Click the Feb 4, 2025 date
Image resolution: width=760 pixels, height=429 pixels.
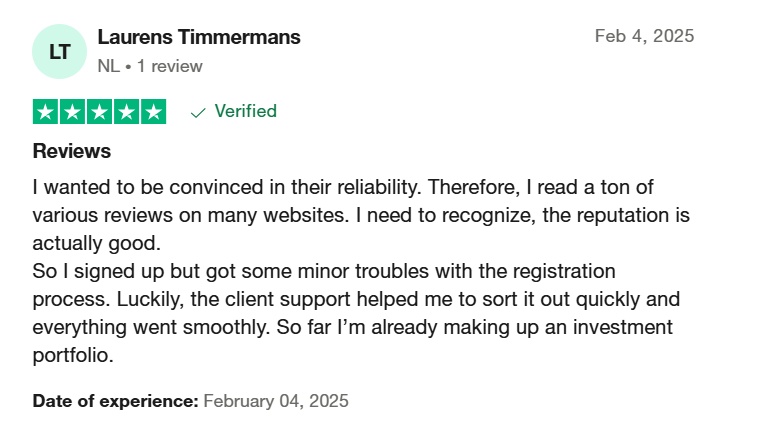(644, 36)
